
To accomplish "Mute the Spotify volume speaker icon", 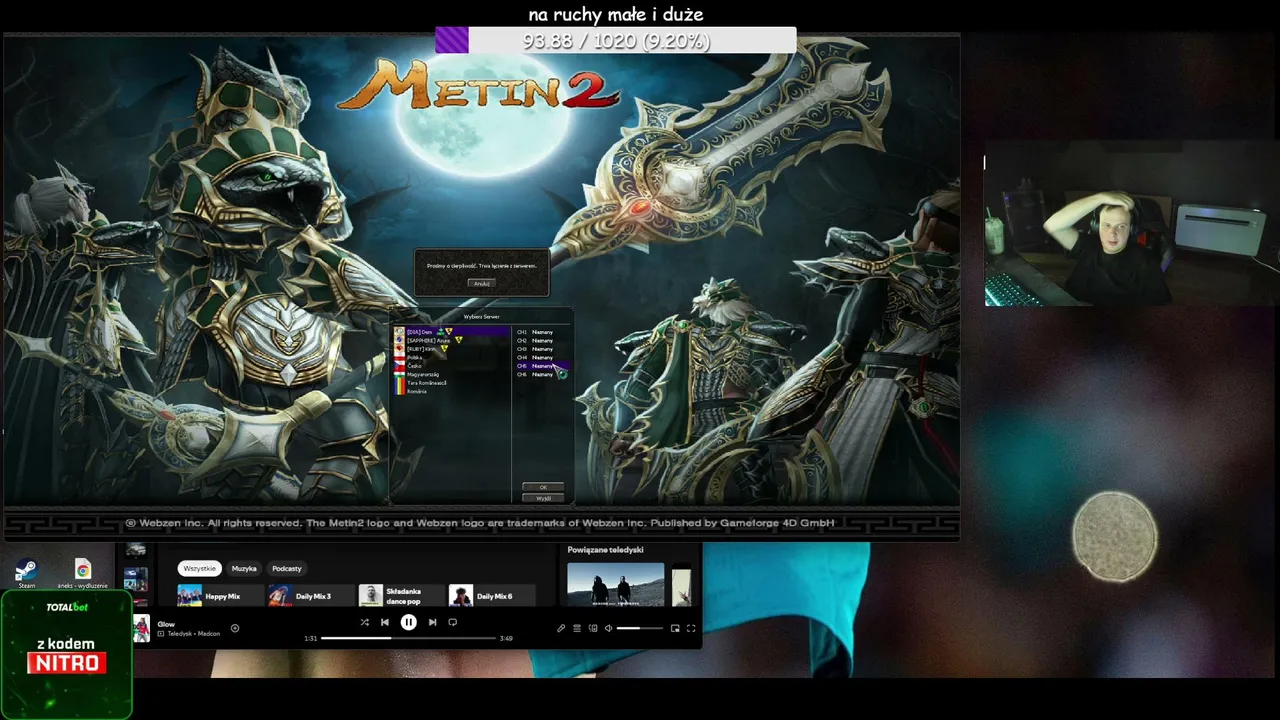I will click(608, 628).
